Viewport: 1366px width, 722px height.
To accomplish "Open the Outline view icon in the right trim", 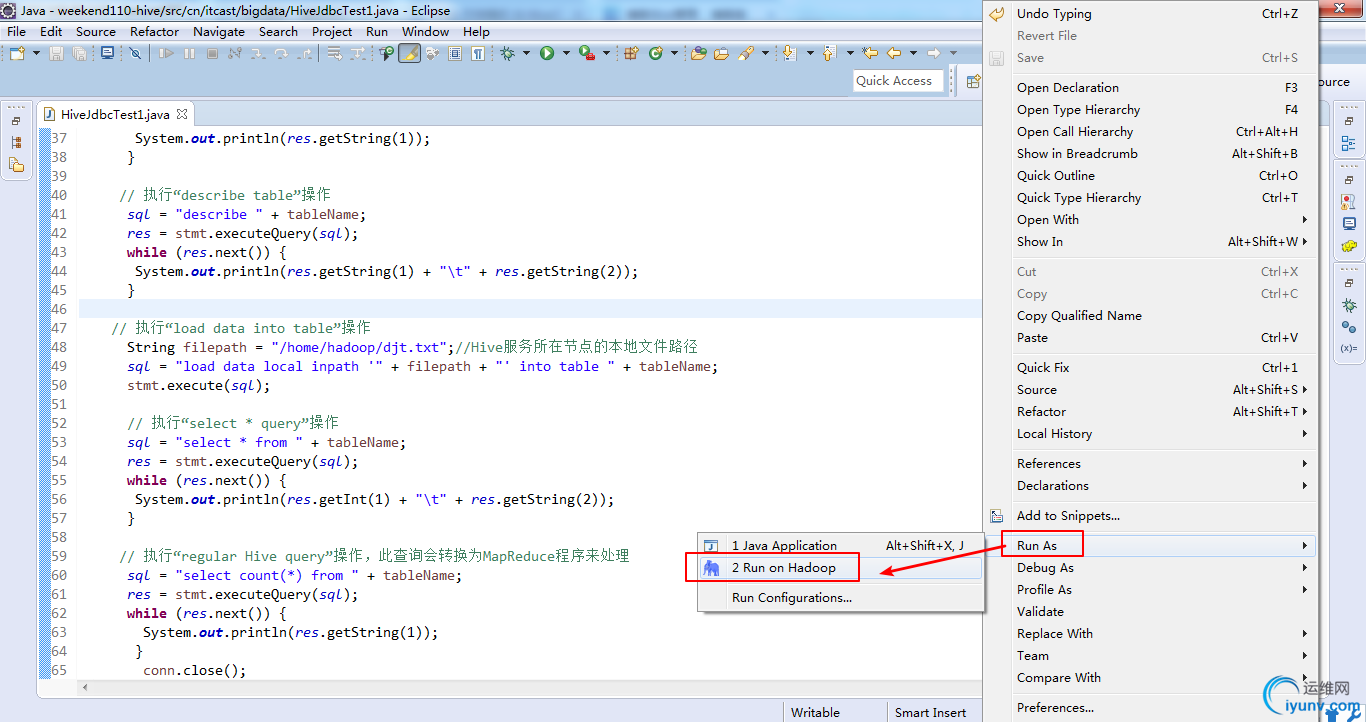I will click(x=1348, y=143).
